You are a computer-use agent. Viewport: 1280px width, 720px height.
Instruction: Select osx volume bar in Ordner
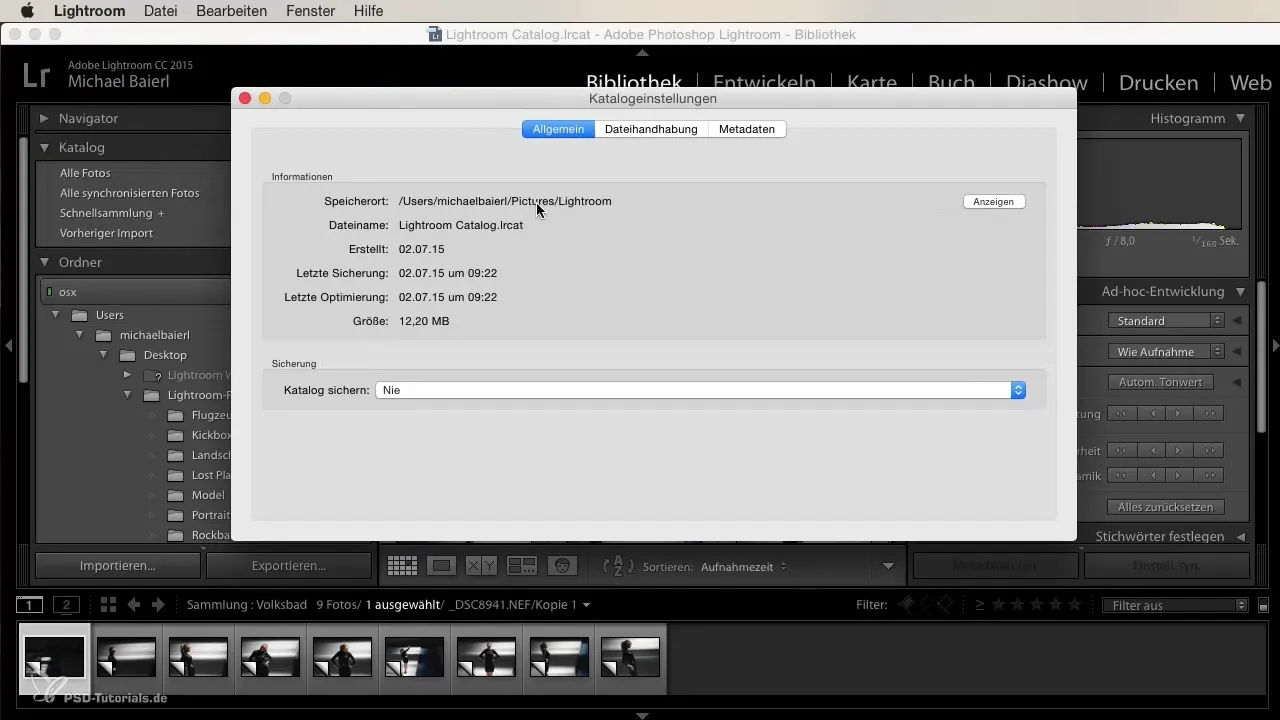click(x=135, y=292)
